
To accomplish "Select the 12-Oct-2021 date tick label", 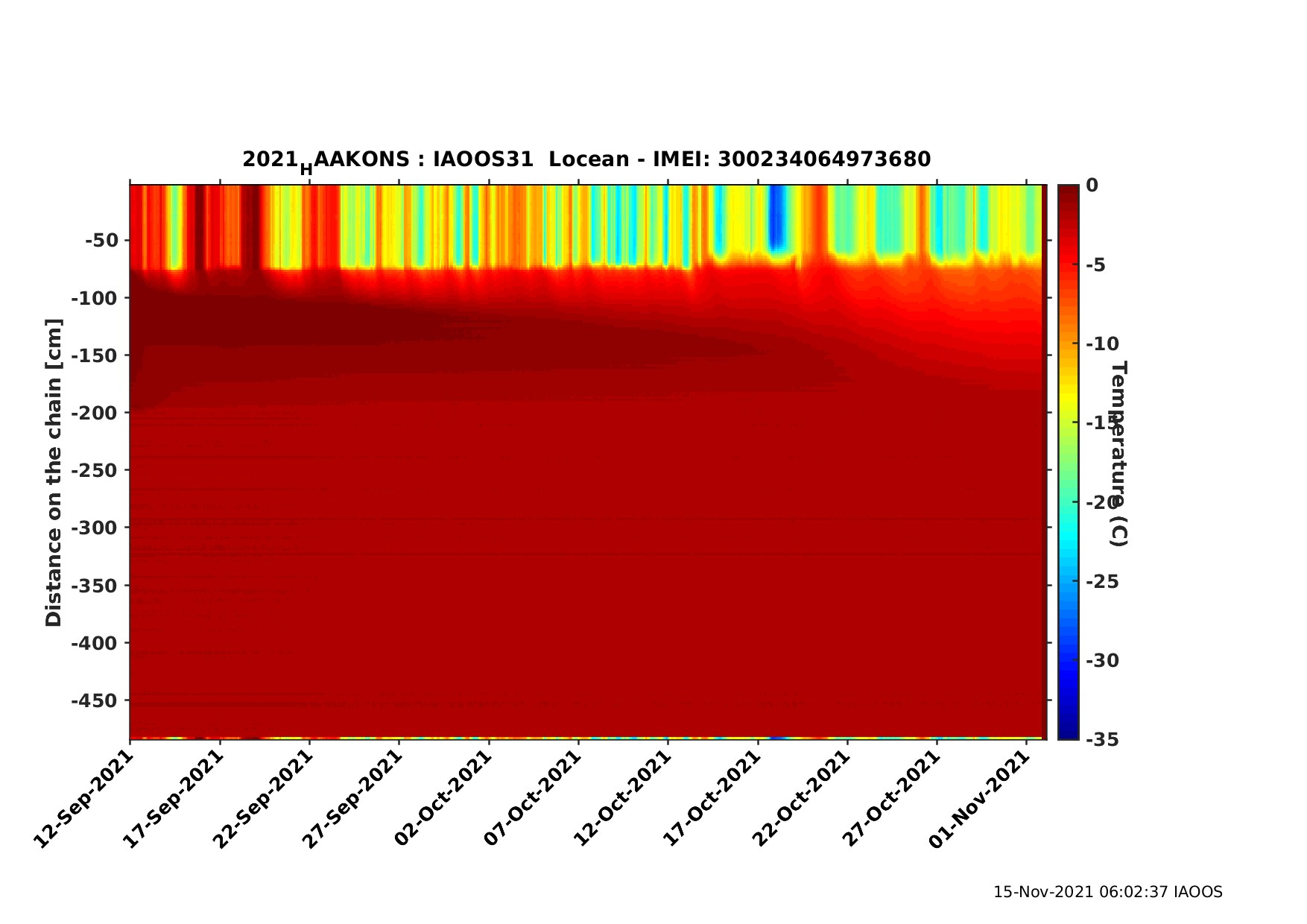I will pos(621,799).
